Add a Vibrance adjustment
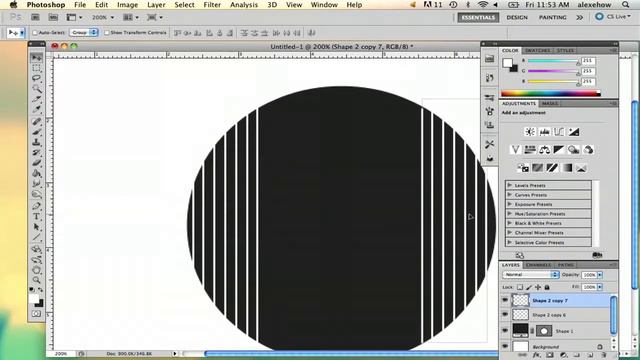The height and width of the screenshot is (360, 640). click(x=515, y=150)
